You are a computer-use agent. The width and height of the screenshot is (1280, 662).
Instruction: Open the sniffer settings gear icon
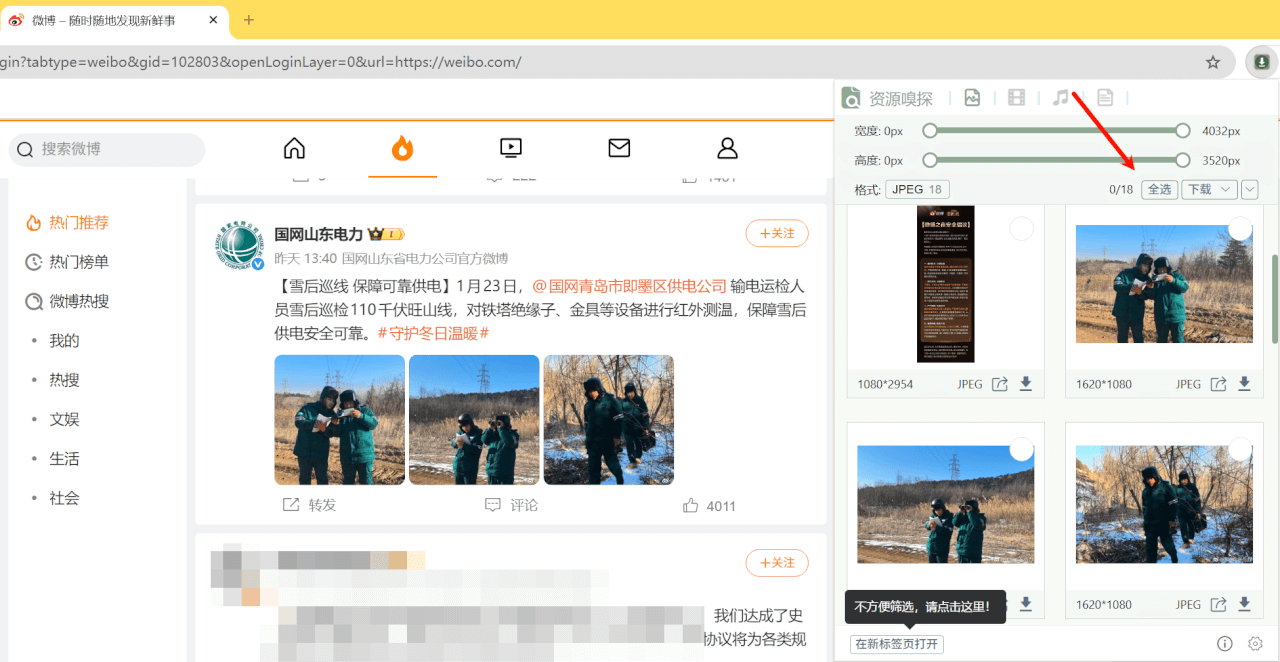pyautogui.click(x=1255, y=644)
